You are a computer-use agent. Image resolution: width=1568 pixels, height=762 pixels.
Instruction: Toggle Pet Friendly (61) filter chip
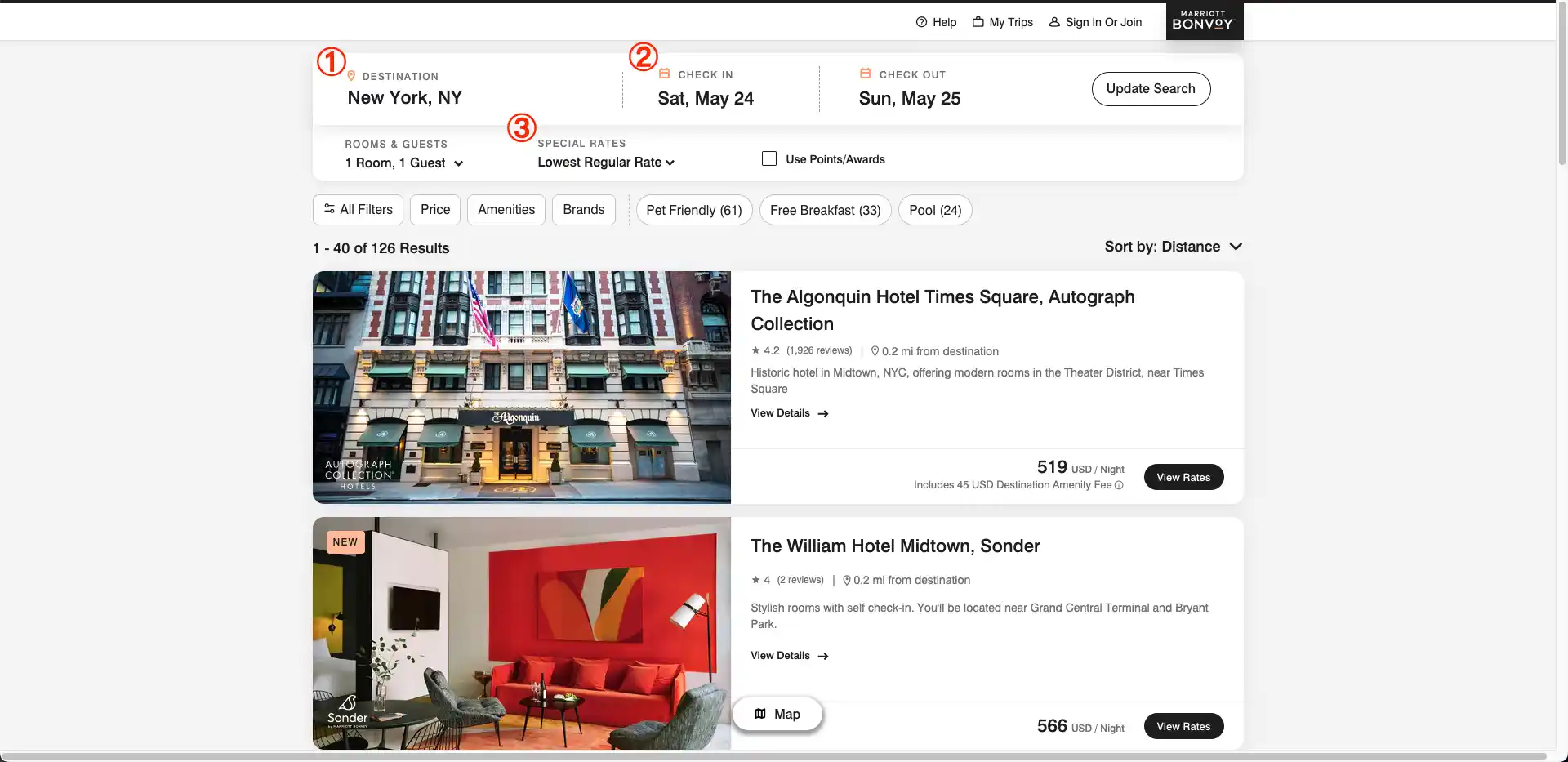coord(694,210)
